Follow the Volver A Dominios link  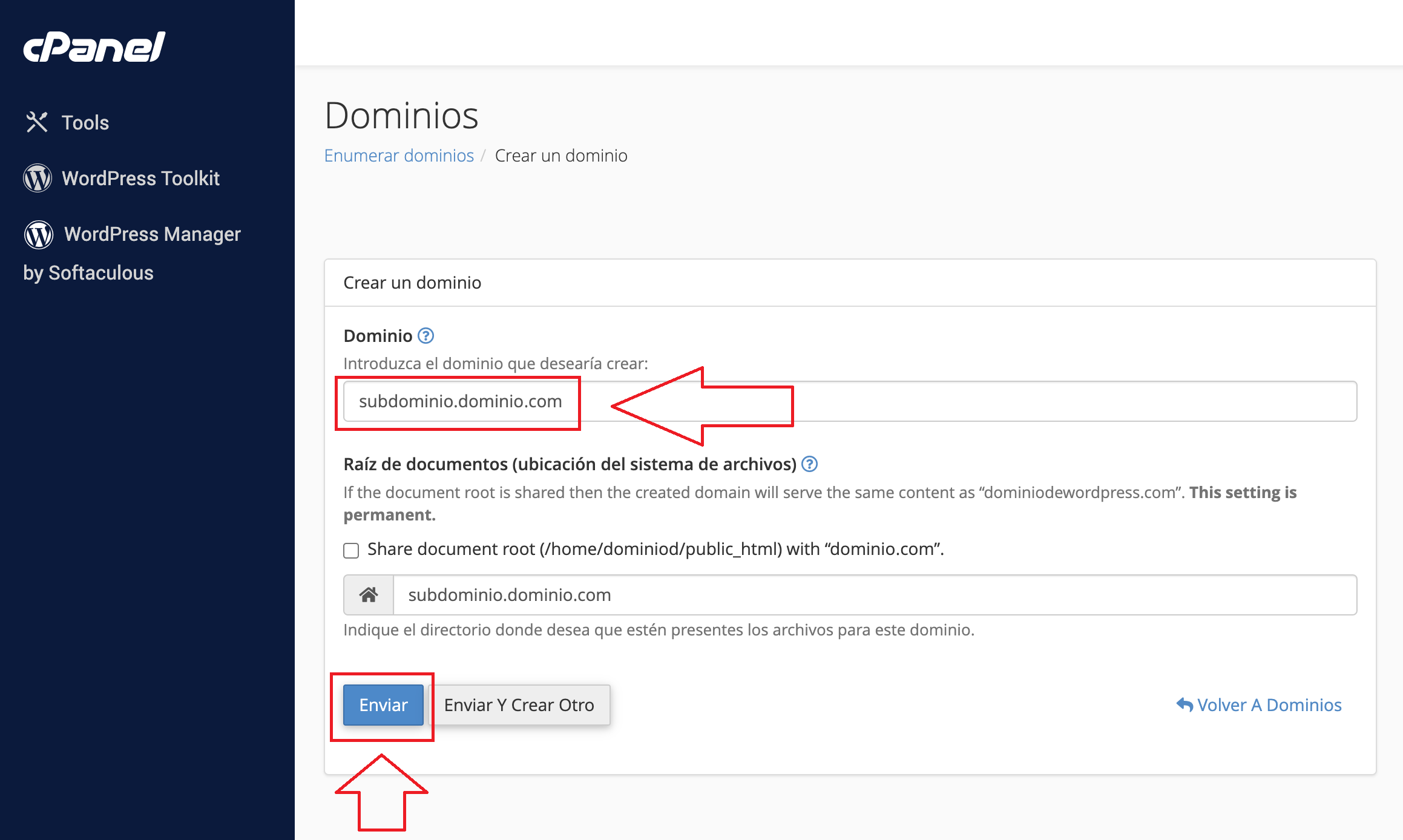coord(1269,704)
